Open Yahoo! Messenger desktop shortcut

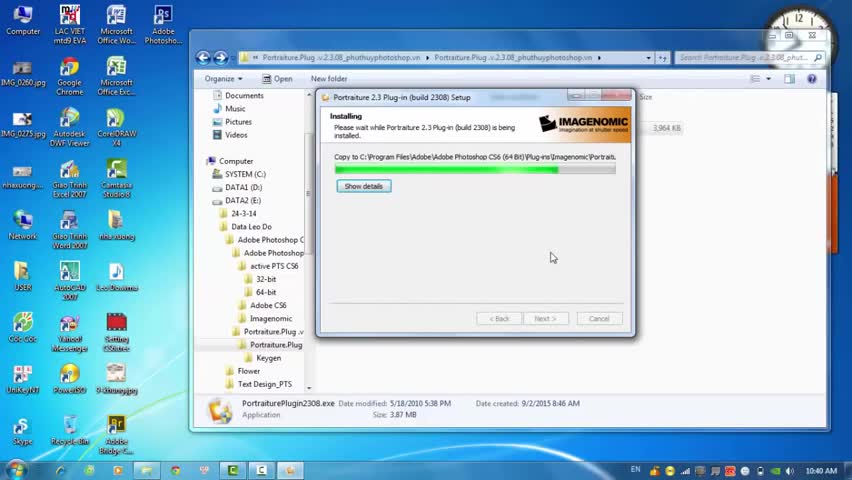click(70, 332)
